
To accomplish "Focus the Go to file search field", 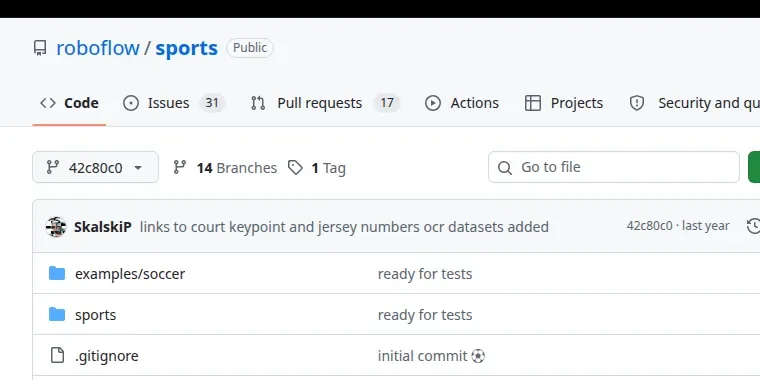I will [614, 167].
